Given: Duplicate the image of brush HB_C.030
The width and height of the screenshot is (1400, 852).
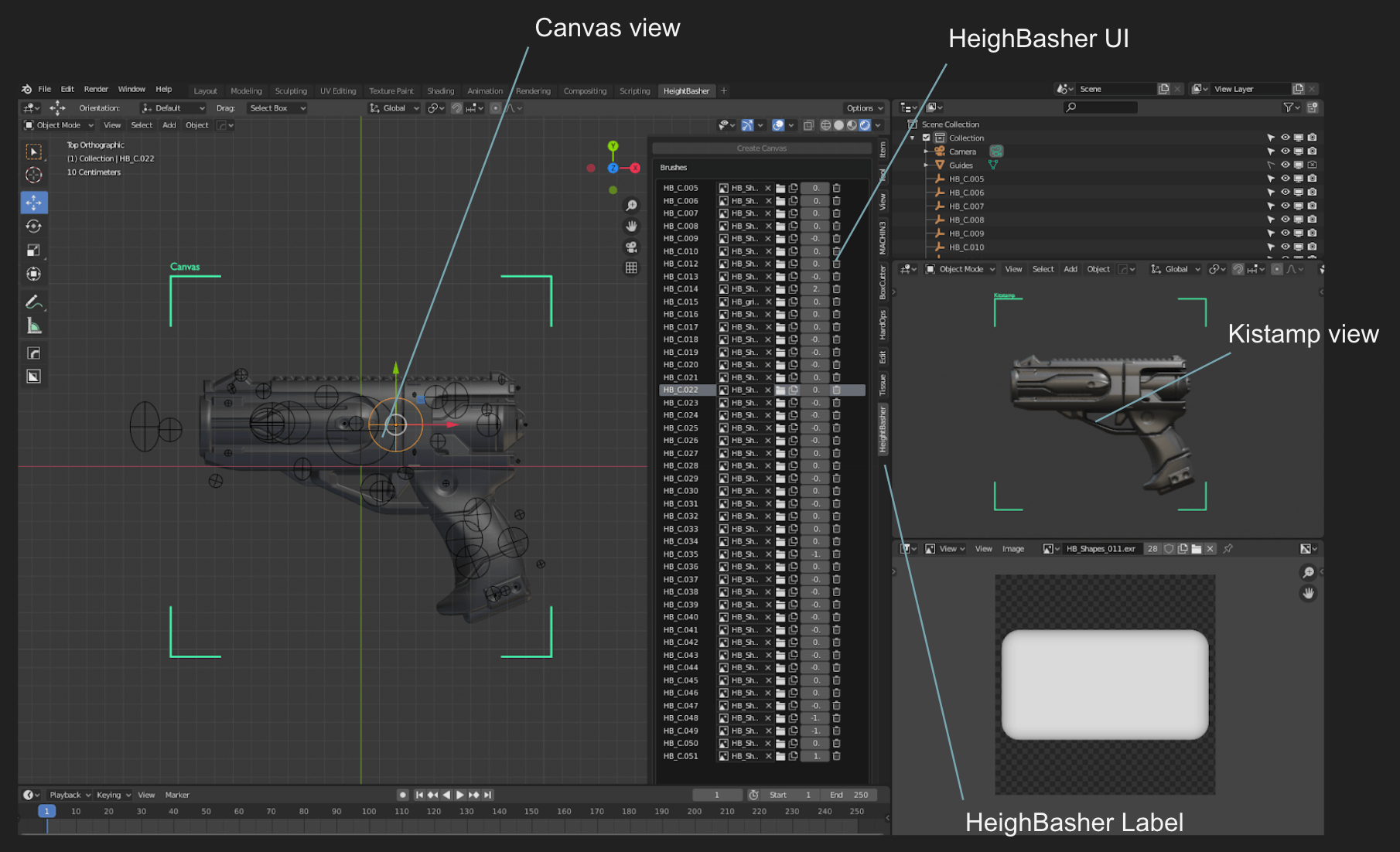Looking at the screenshot, I should point(793,491).
